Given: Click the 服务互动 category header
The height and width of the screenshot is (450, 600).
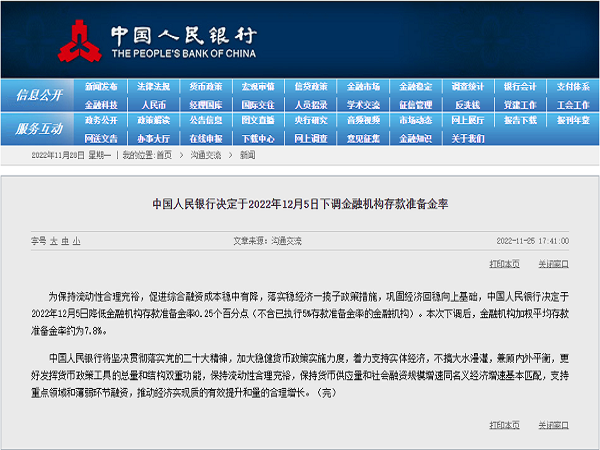Looking at the screenshot, I should point(39,129).
